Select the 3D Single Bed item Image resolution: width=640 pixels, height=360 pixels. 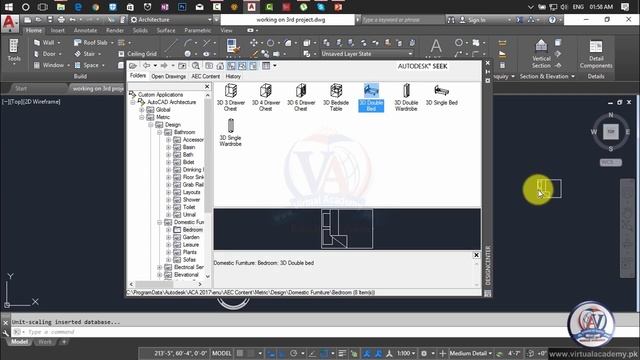tap(442, 95)
